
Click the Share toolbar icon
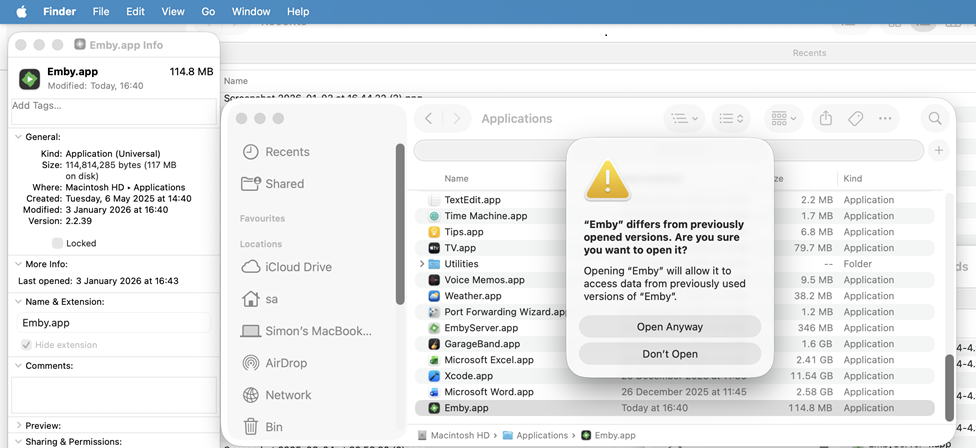[826, 118]
